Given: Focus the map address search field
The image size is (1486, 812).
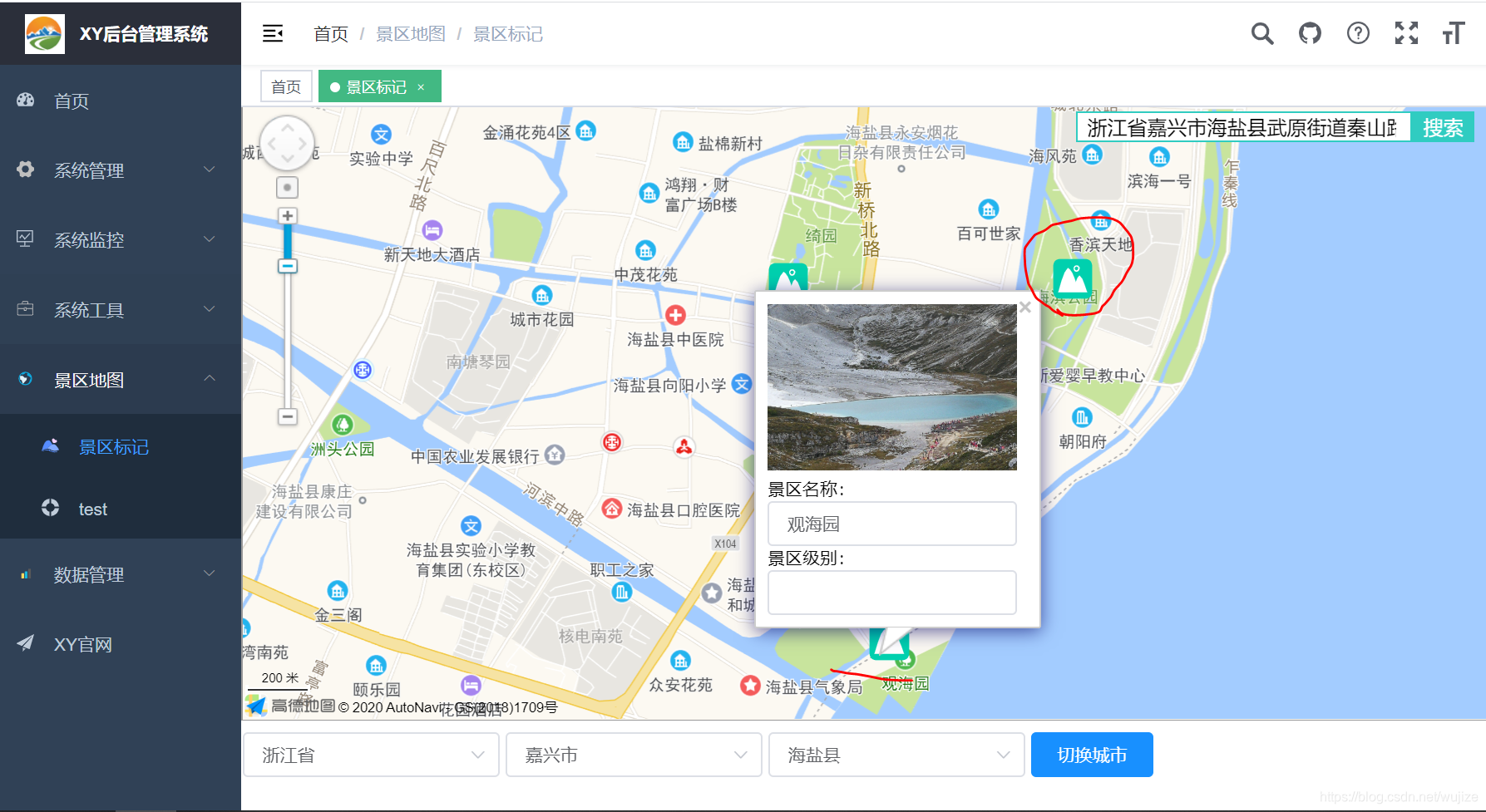Looking at the screenshot, I should coord(1244,127).
